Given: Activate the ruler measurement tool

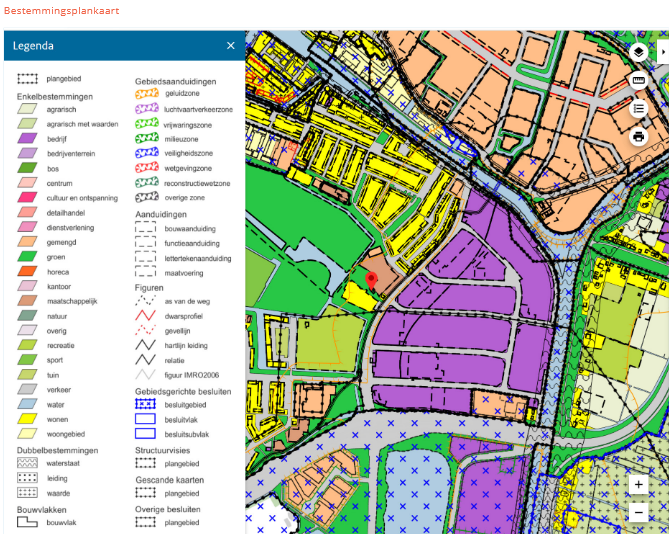Looking at the screenshot, I should point(639,80).
